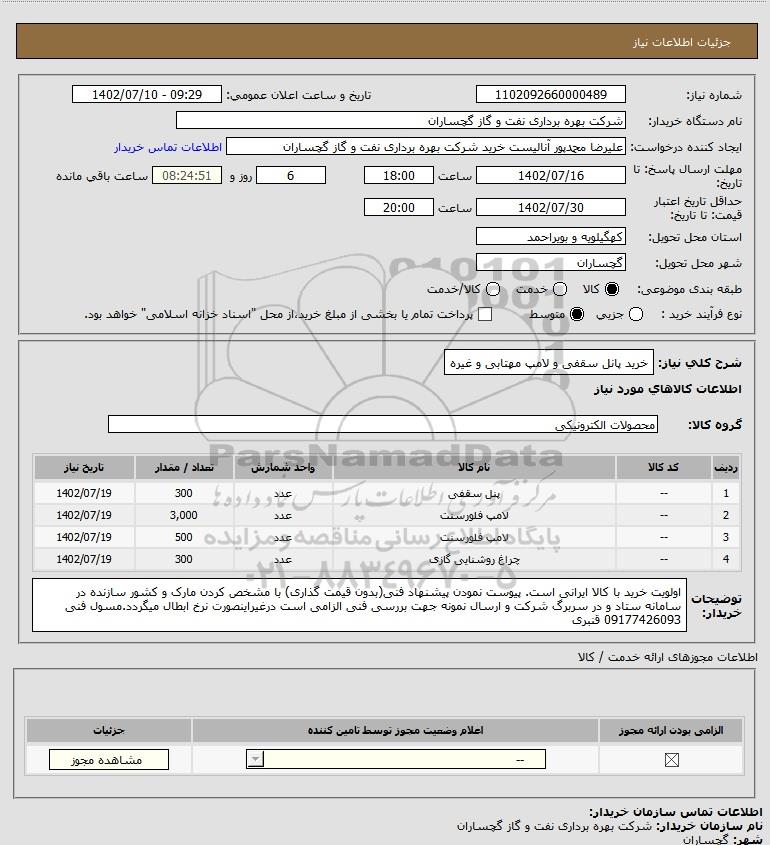This screenshot has width=770, height=845.
Task: Click the price validity date 1402/07/30
Action: [x=551, y=207]
